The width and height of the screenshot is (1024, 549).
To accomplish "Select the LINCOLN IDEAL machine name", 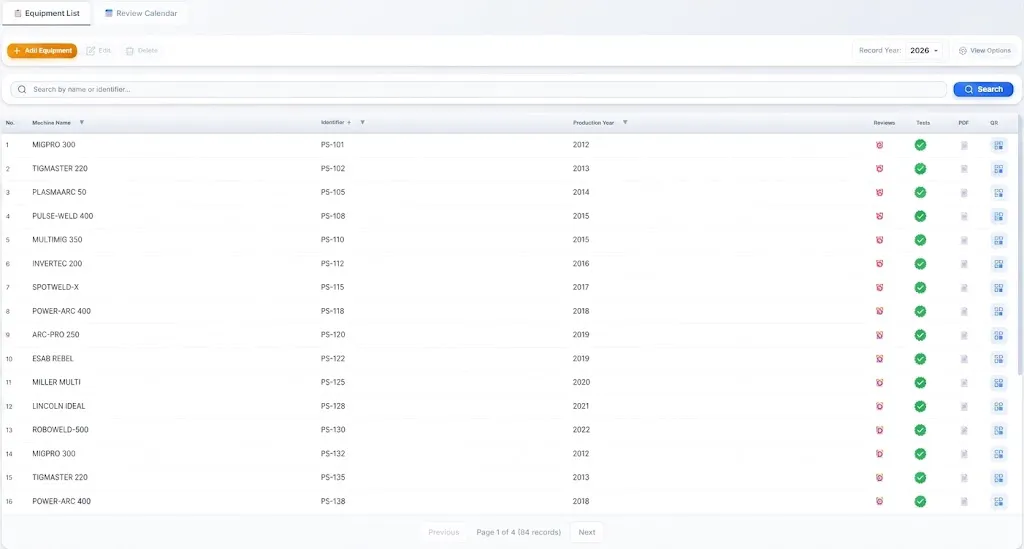I will (59, 406).
